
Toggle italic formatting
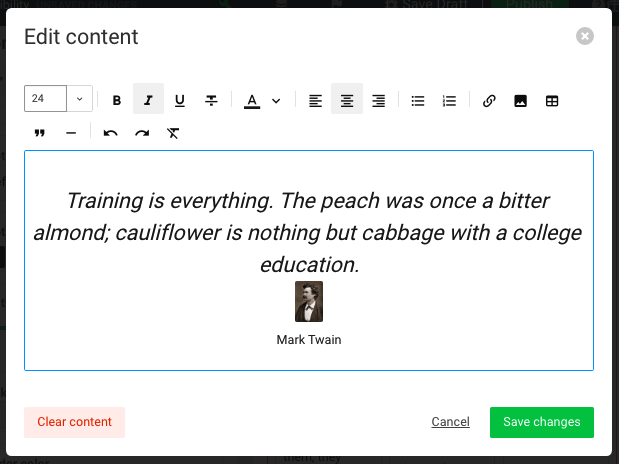[x=148, y=99]
